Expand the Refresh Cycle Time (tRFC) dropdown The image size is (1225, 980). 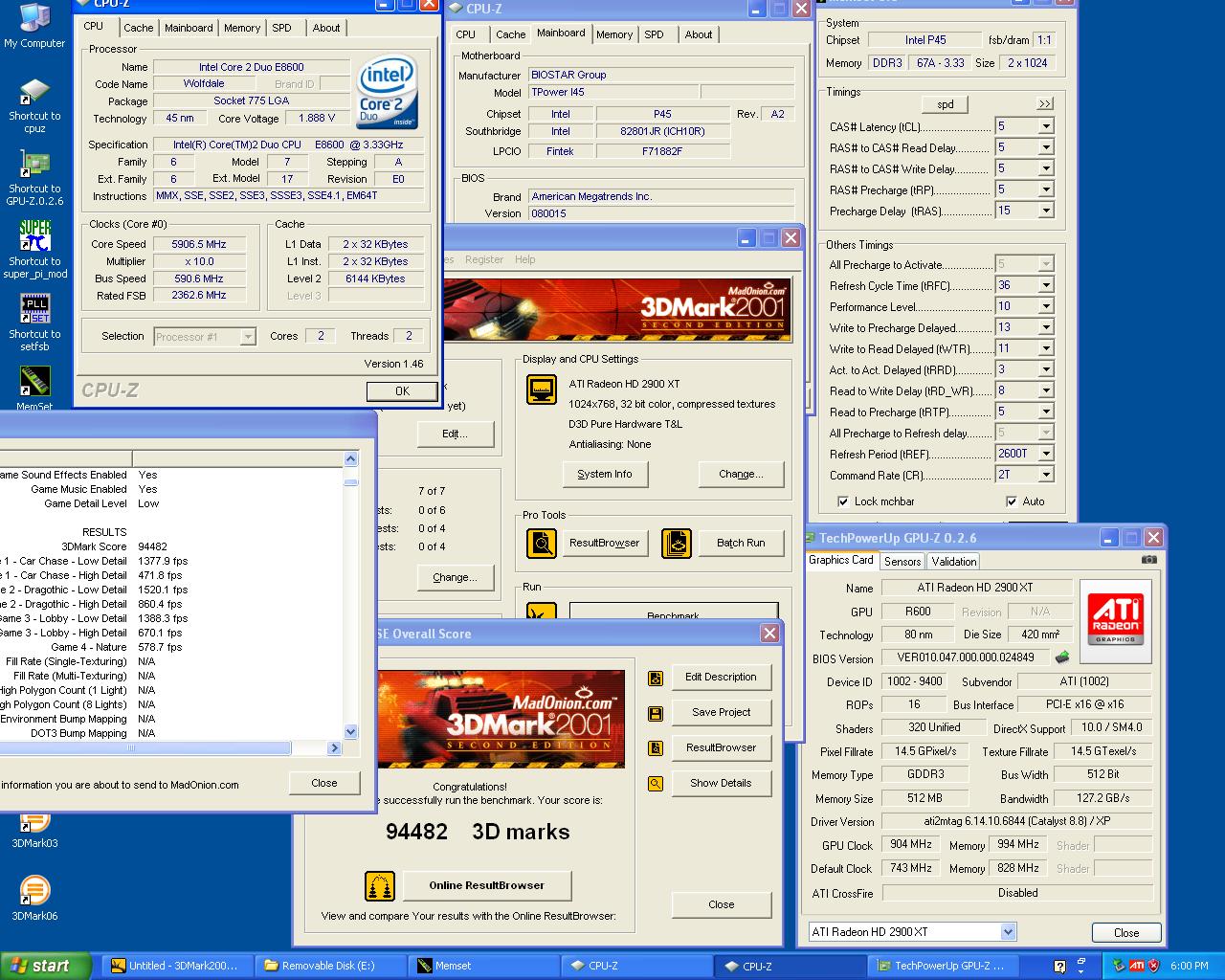point(1046,285)
